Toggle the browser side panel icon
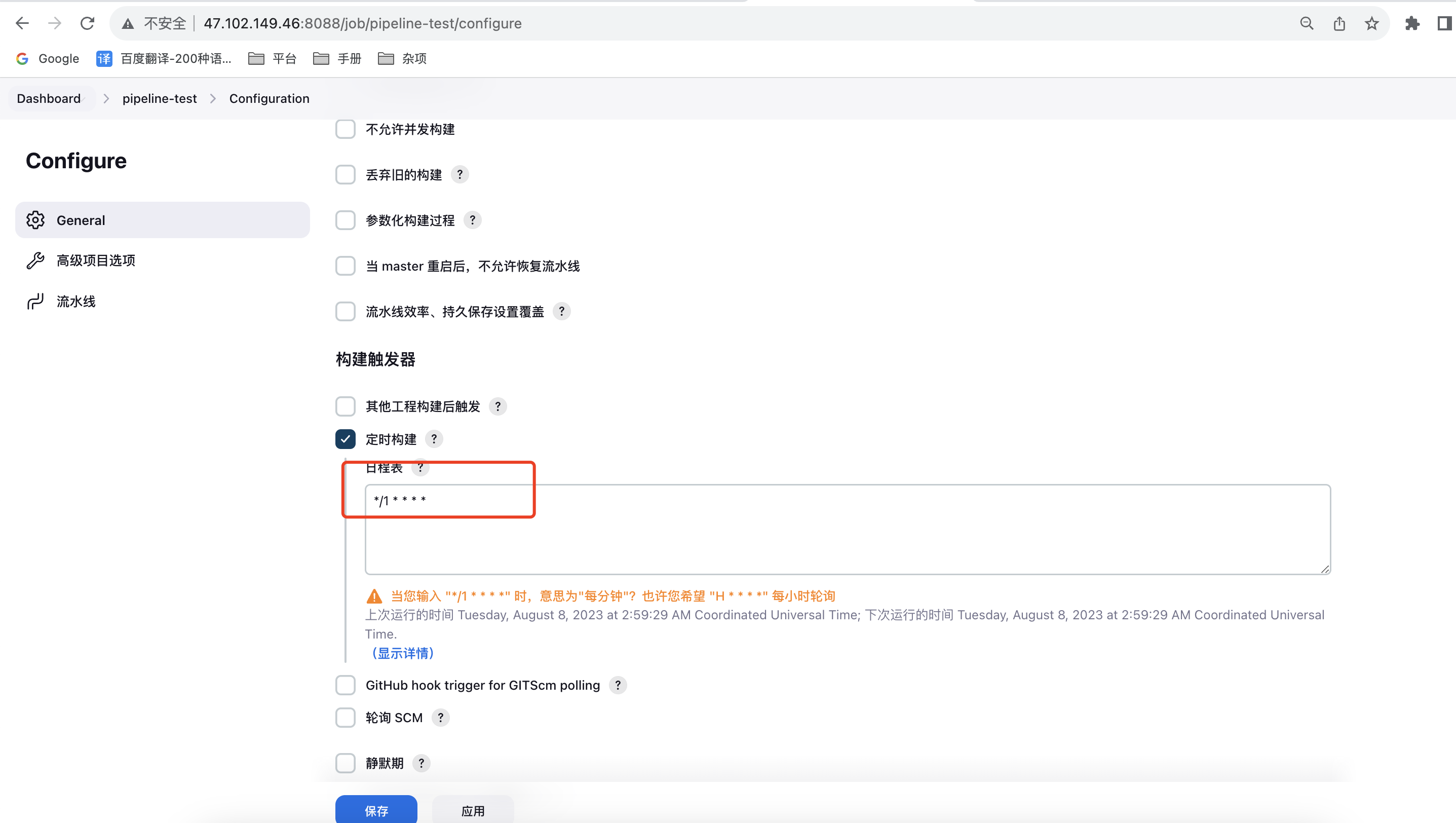The height and width of the screenshot is (823, 1456). 1445,23
